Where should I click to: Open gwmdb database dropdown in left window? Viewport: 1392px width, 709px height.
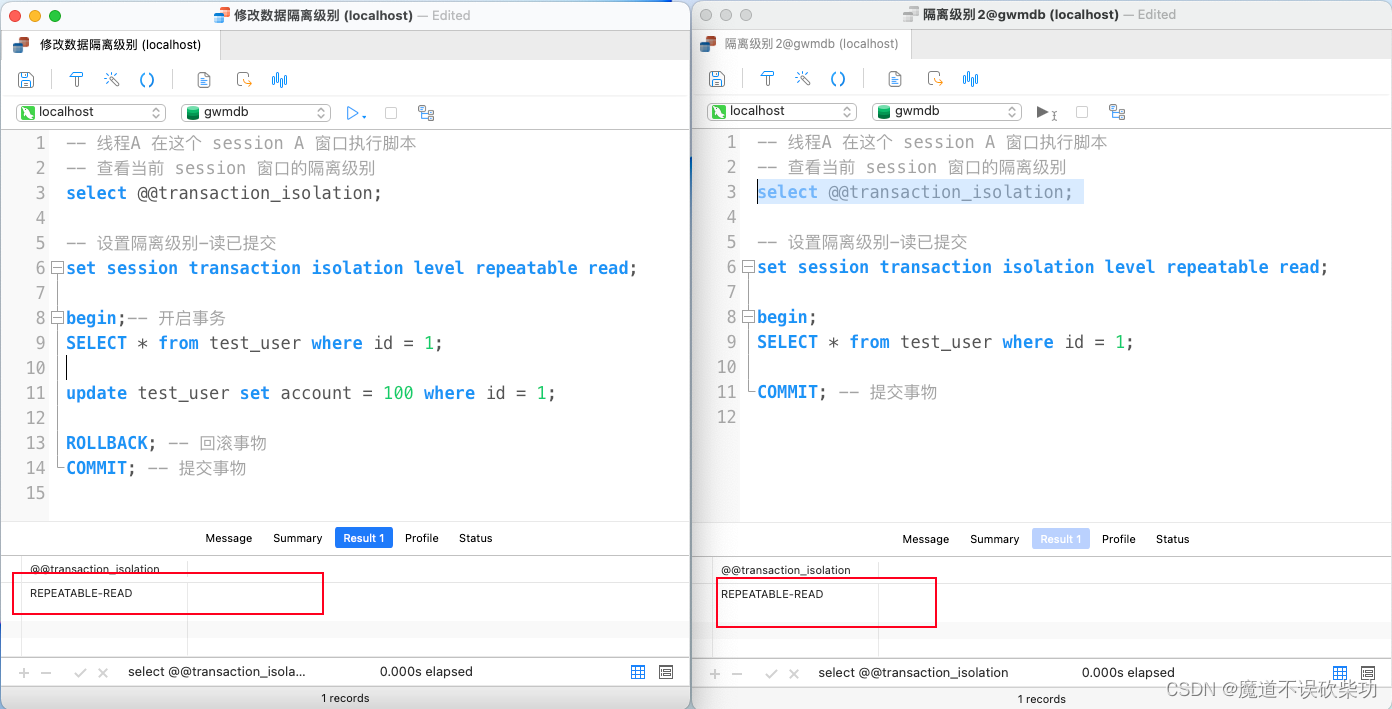(256, 113)
